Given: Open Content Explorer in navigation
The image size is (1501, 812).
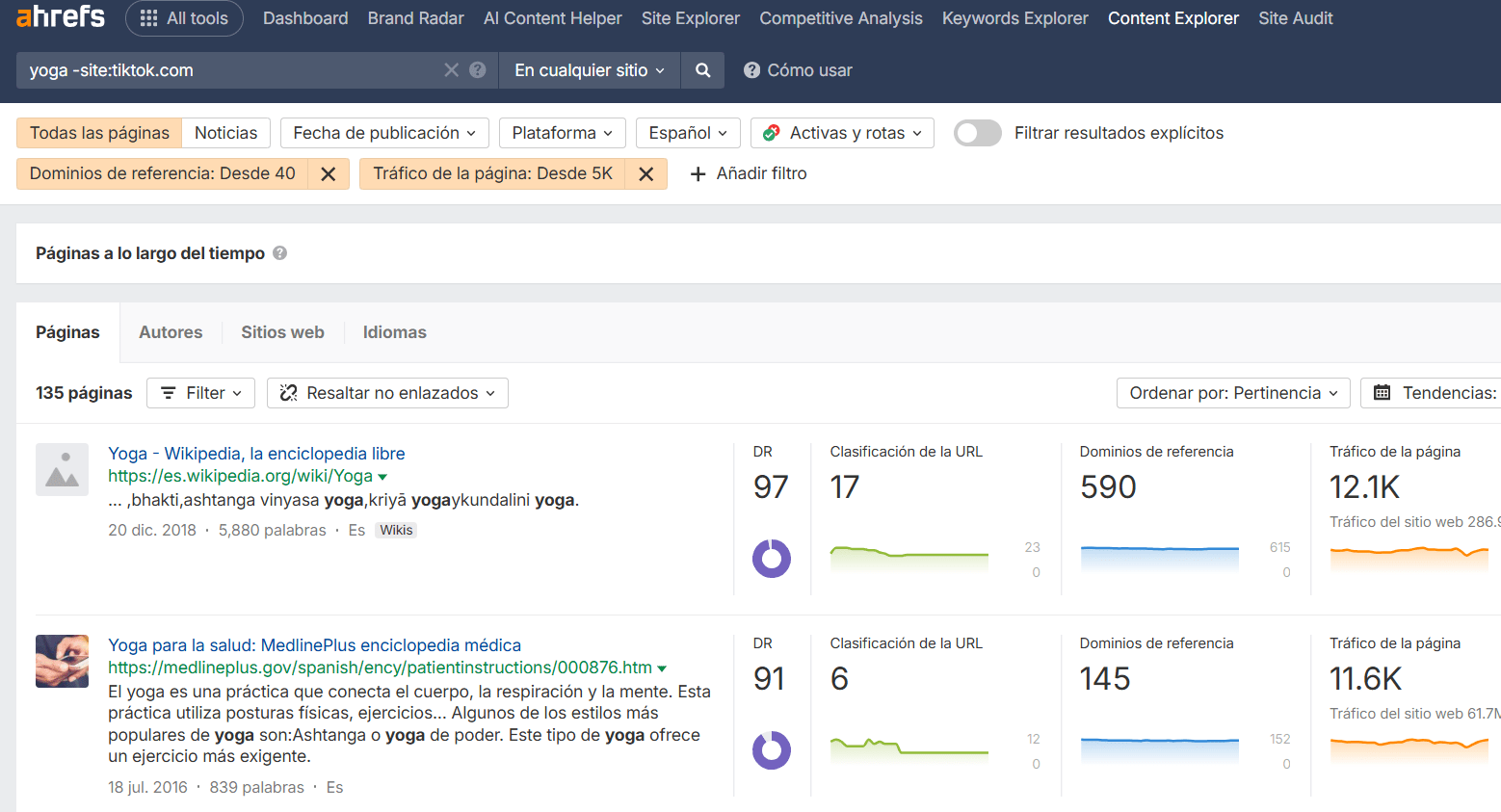Looking at the screenshot, I should pyautogui.click(x=1173, y=18).
